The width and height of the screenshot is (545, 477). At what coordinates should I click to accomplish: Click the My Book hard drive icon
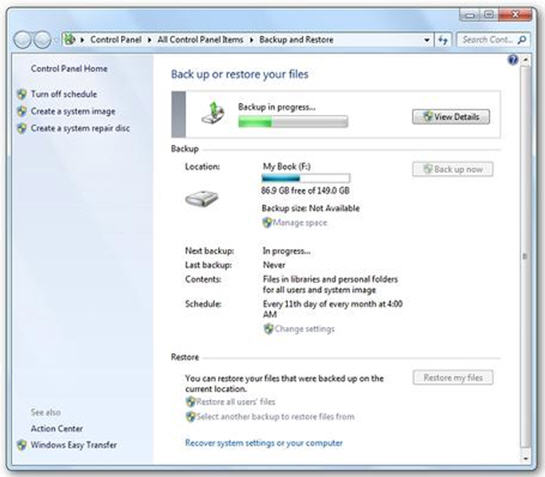tap(202, 199)
